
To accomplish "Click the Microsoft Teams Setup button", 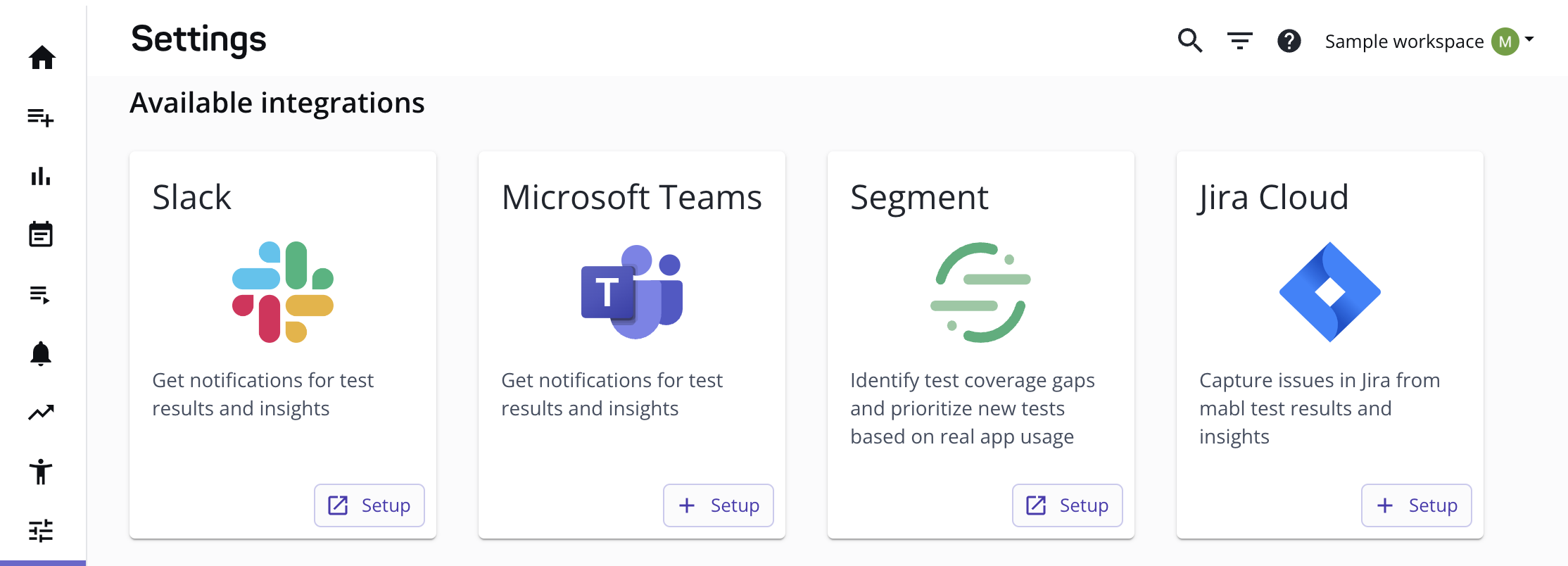I will tap(719, 505).
